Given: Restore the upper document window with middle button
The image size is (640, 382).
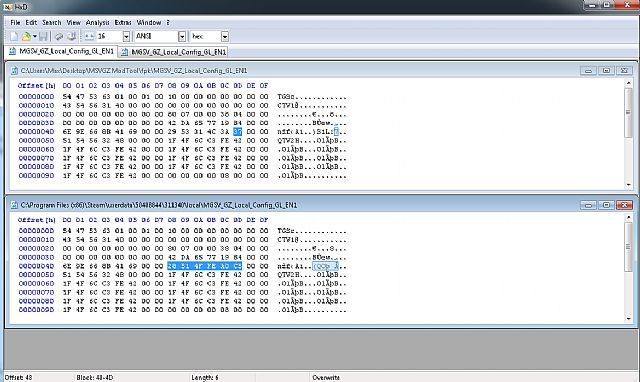Looking at the screenshot, I should click(x=606, y=71).
